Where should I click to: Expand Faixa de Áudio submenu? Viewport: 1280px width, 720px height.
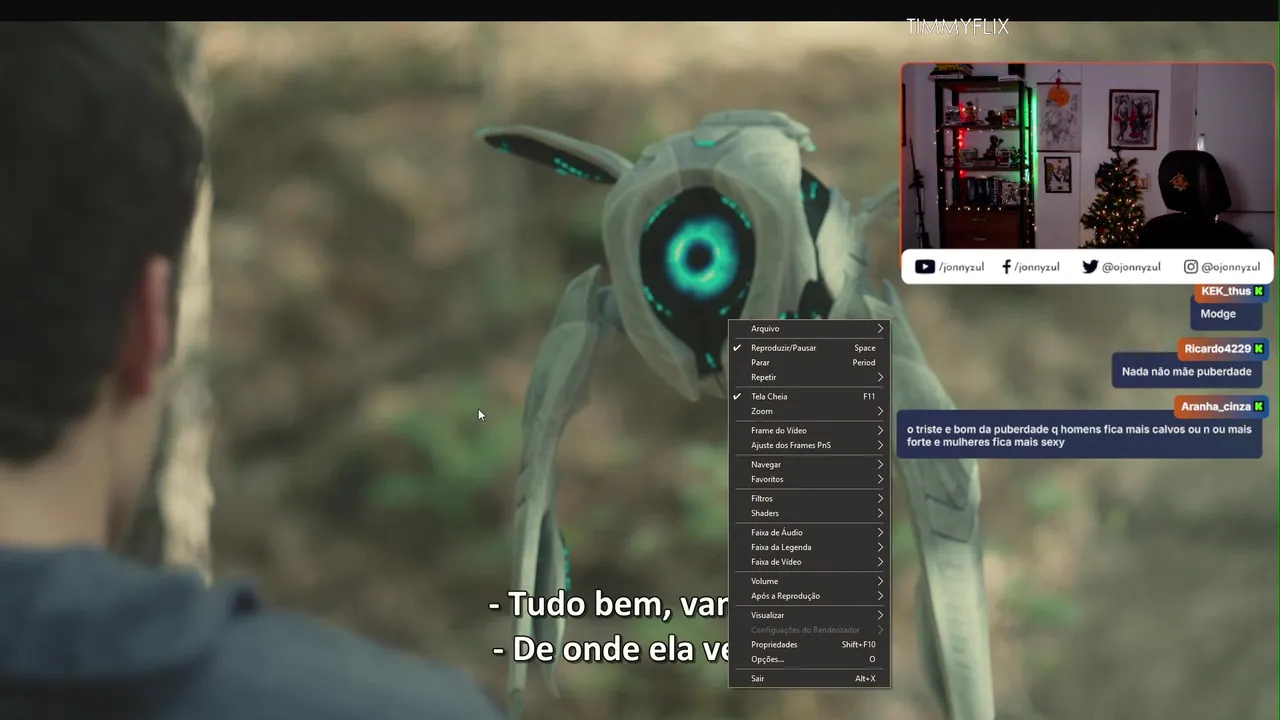tap(809, 533)
